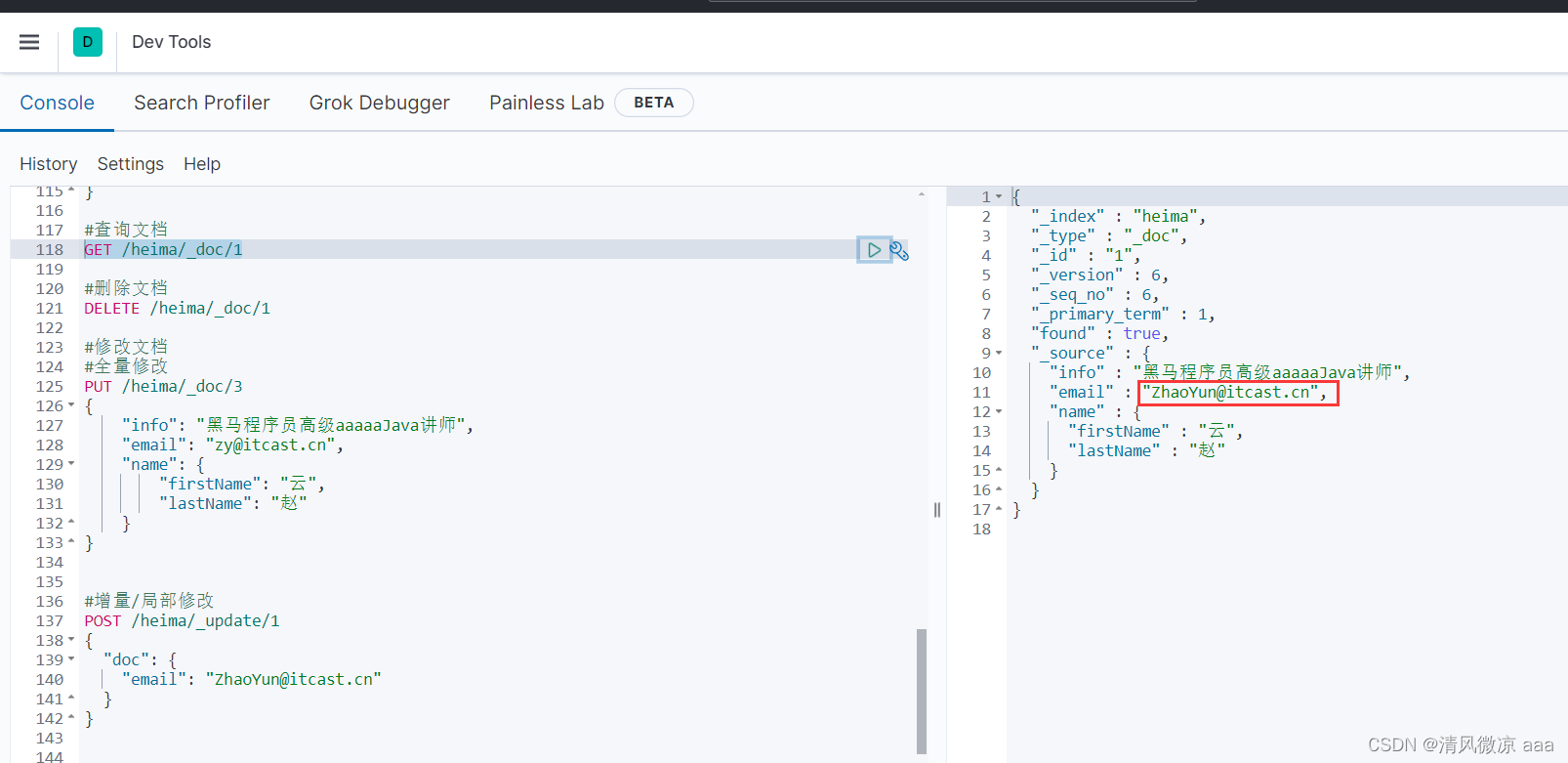This screenshot has height=763, width=1568.
Task: Open the History panel
Action: click(x=48, y=164)
